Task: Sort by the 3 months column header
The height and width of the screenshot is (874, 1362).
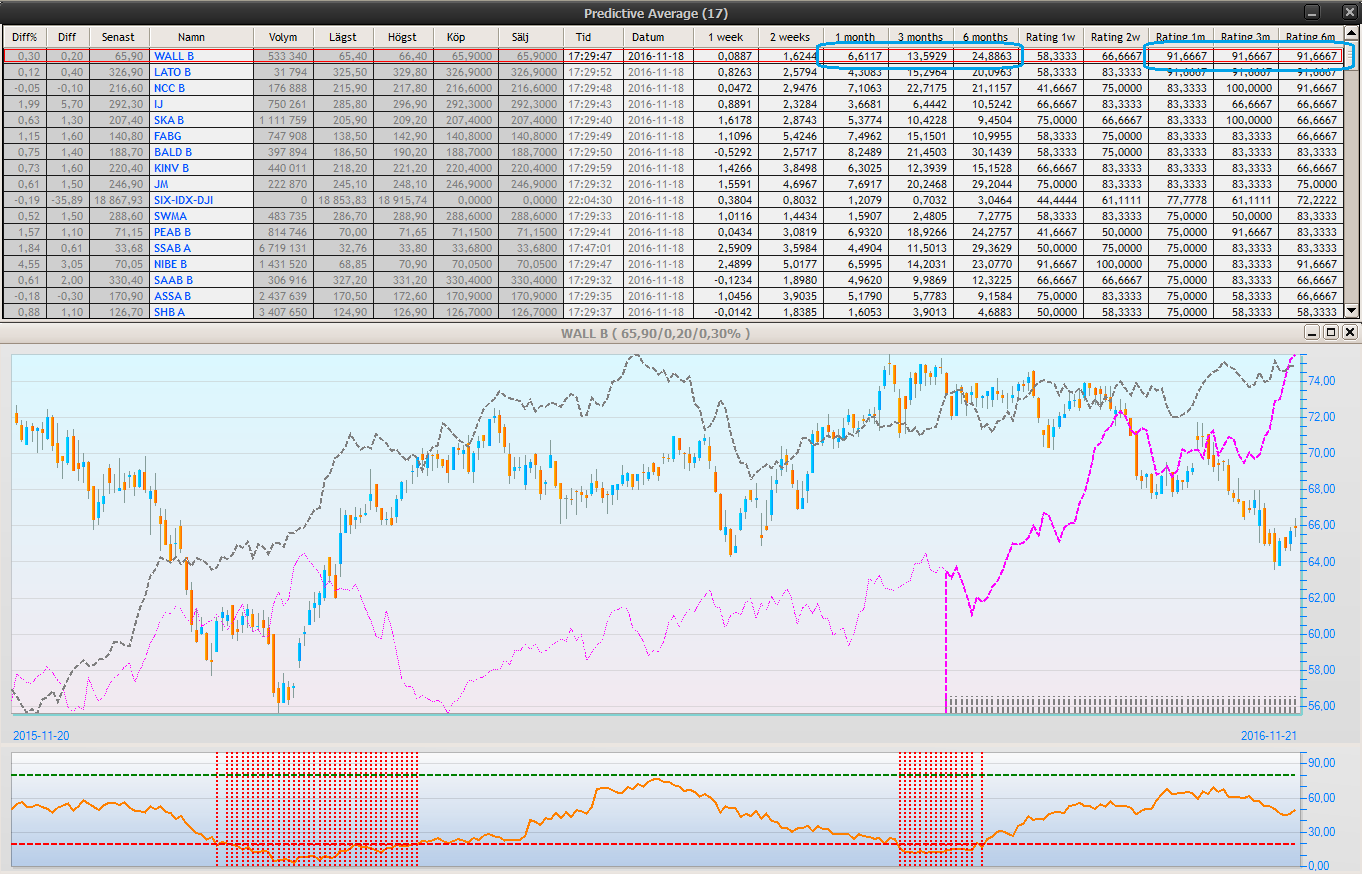Action: (x=919, y=37)
